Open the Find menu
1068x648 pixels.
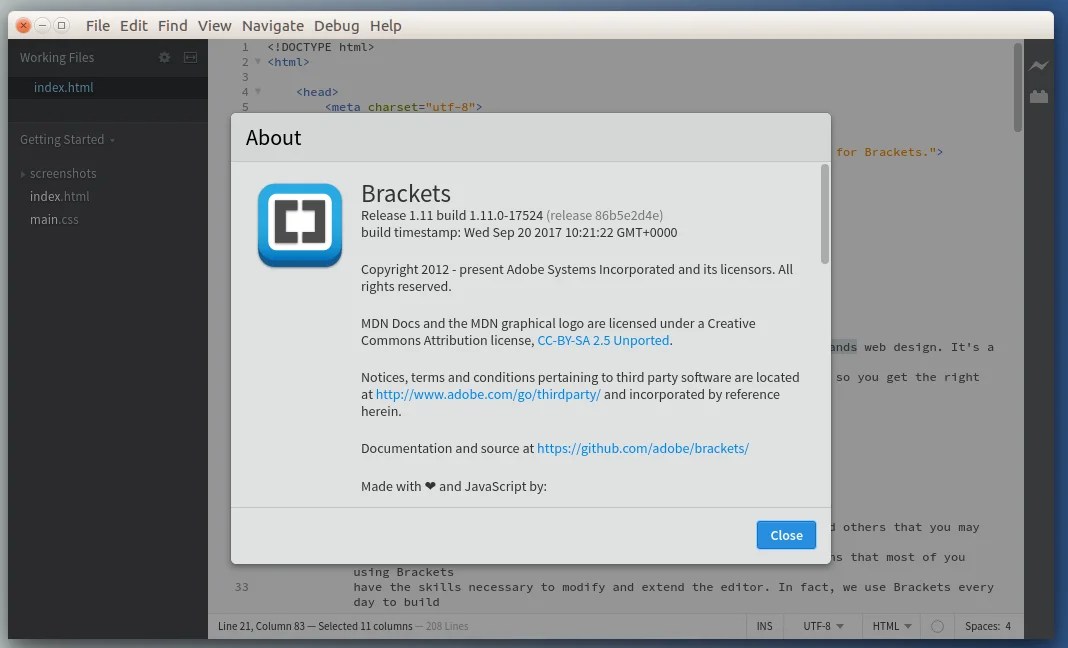pyautogui.click(x=172, y=25)
